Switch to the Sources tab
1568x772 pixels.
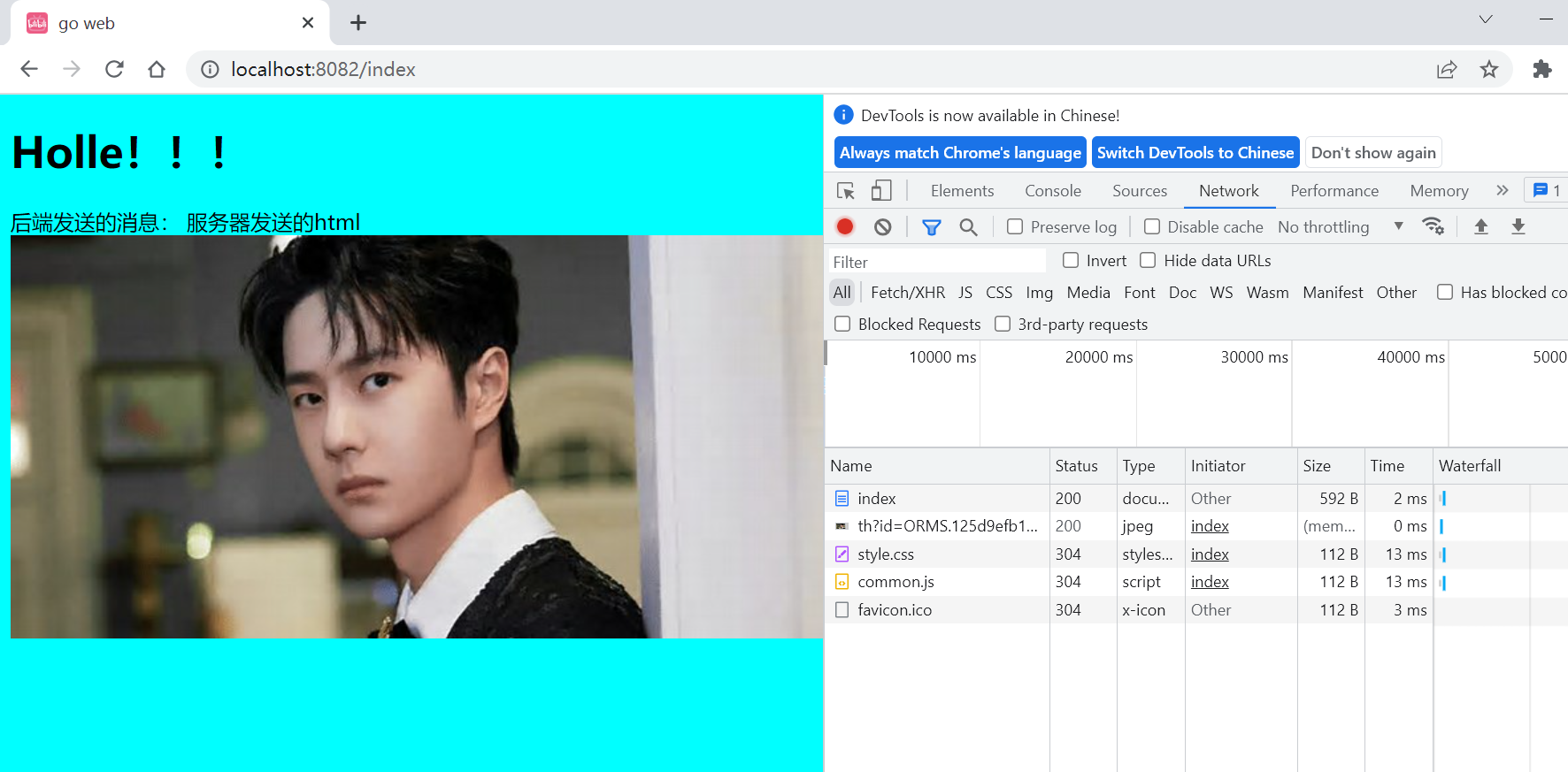(x=1140, y=191)
